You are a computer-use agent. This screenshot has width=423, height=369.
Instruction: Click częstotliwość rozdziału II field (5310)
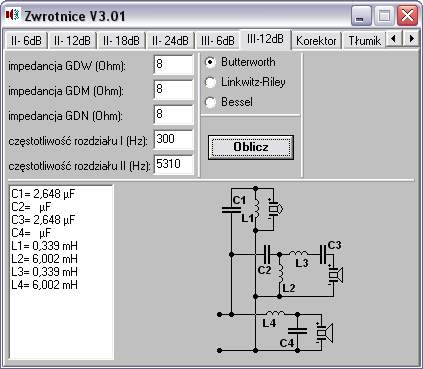tap(173, 165)
